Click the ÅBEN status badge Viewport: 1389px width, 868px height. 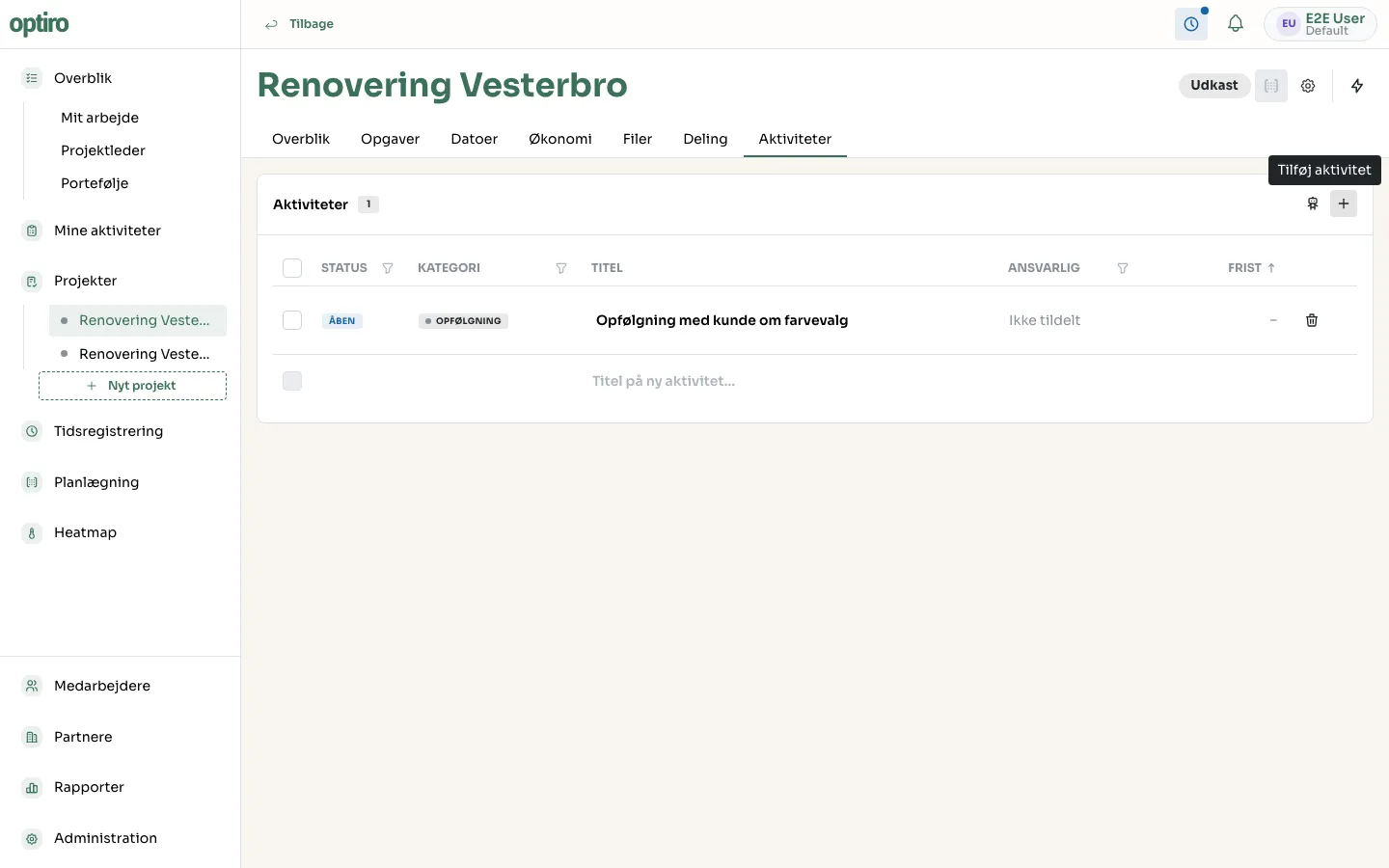342,321
